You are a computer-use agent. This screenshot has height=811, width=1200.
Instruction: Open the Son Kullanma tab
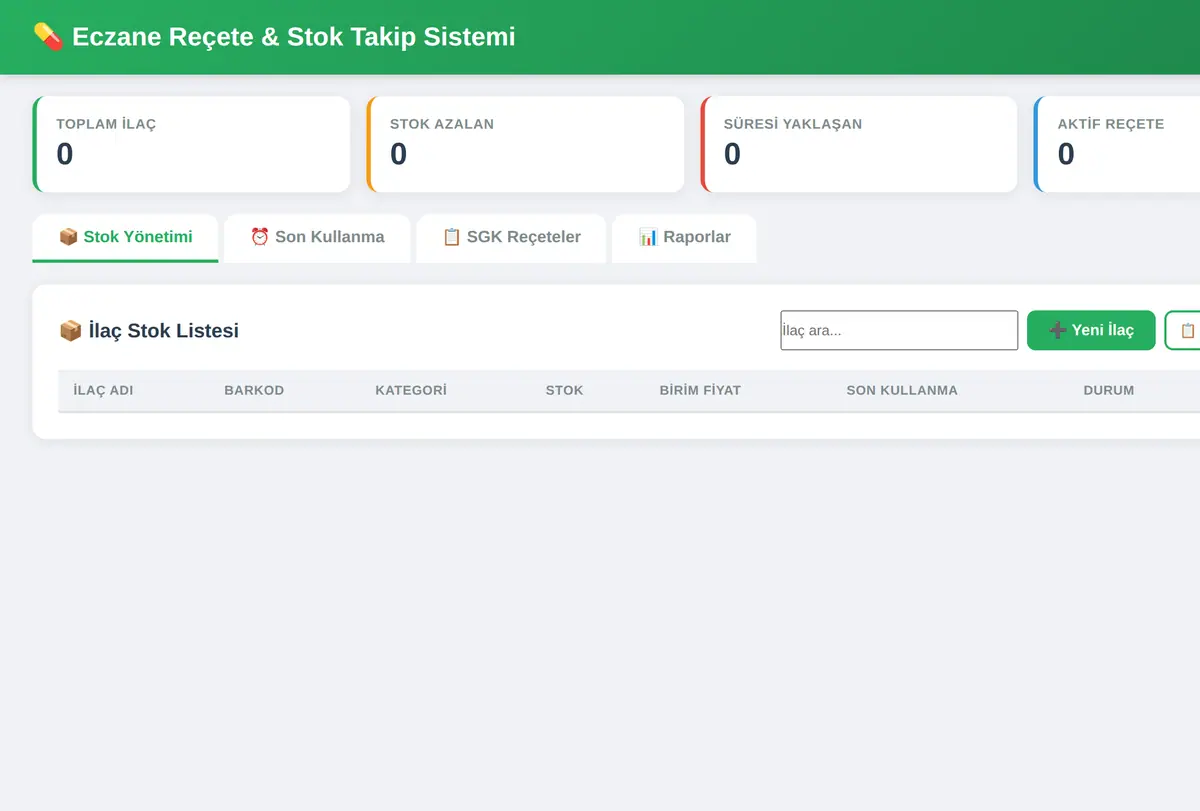pyautogui.click(x=317, y=238)
